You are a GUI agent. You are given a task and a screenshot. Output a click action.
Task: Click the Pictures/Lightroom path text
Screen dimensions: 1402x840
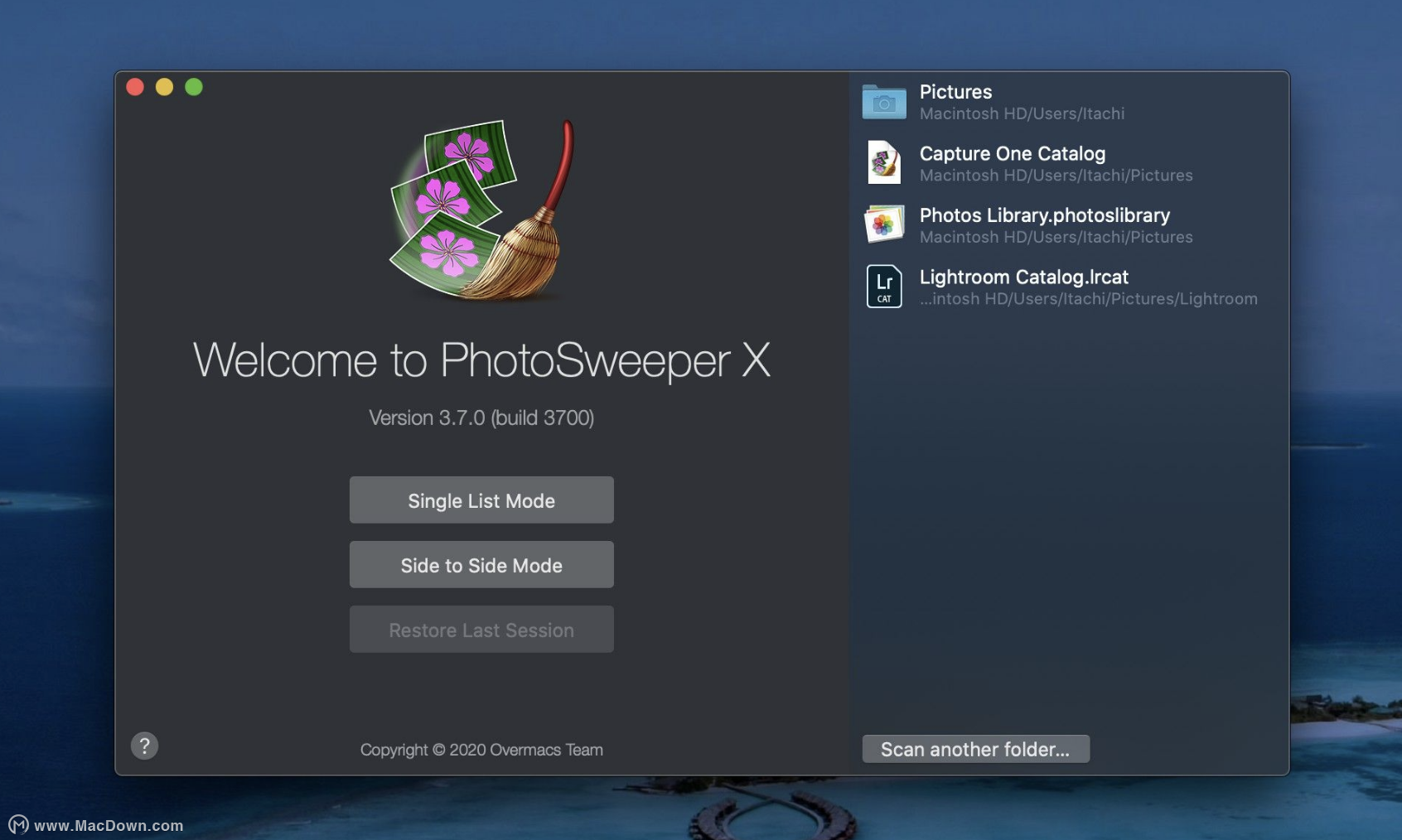click(x=1088, y=299)
